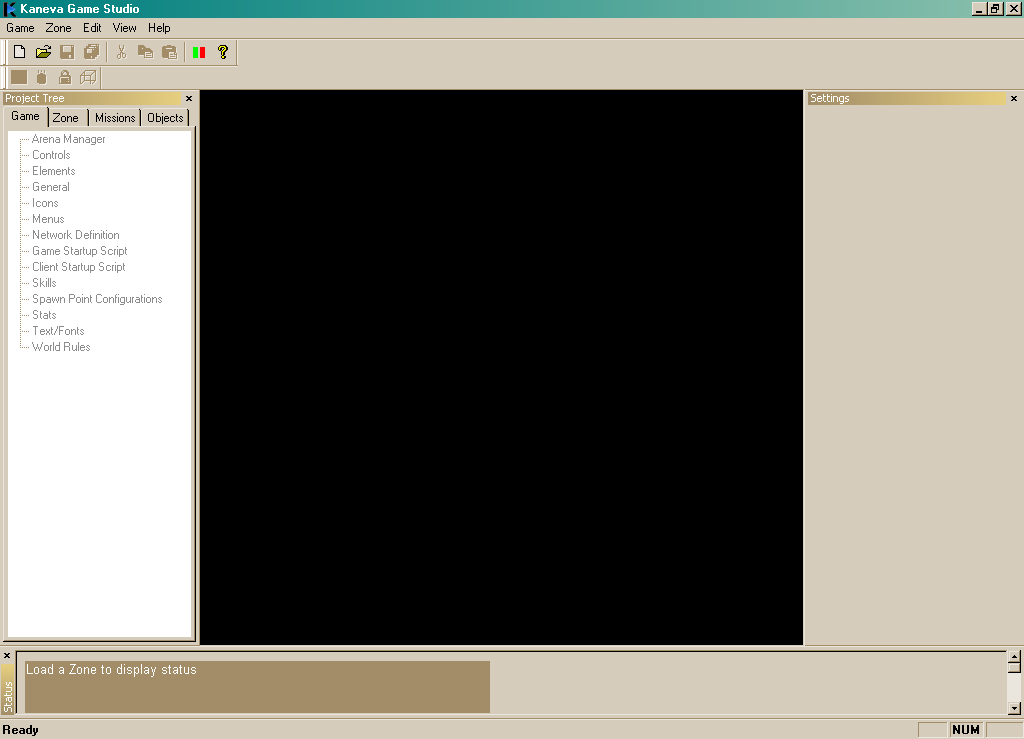Viewport: 1024px width, 739px height.
Task: Click the Cut scissors icon
Action: pyautogui.click(x=121, y=52)
